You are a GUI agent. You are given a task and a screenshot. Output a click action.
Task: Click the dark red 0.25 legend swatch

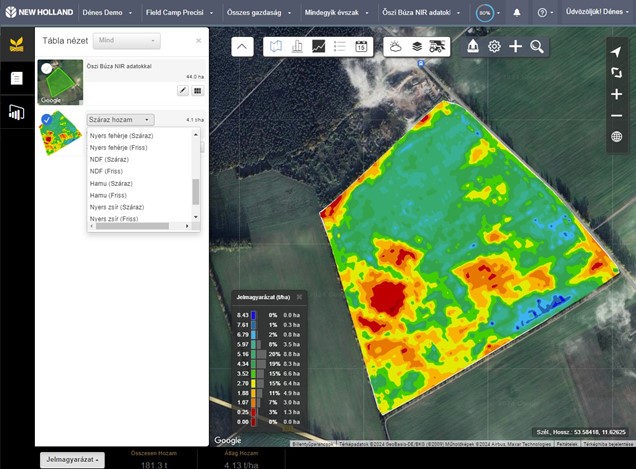coord(254,412)
